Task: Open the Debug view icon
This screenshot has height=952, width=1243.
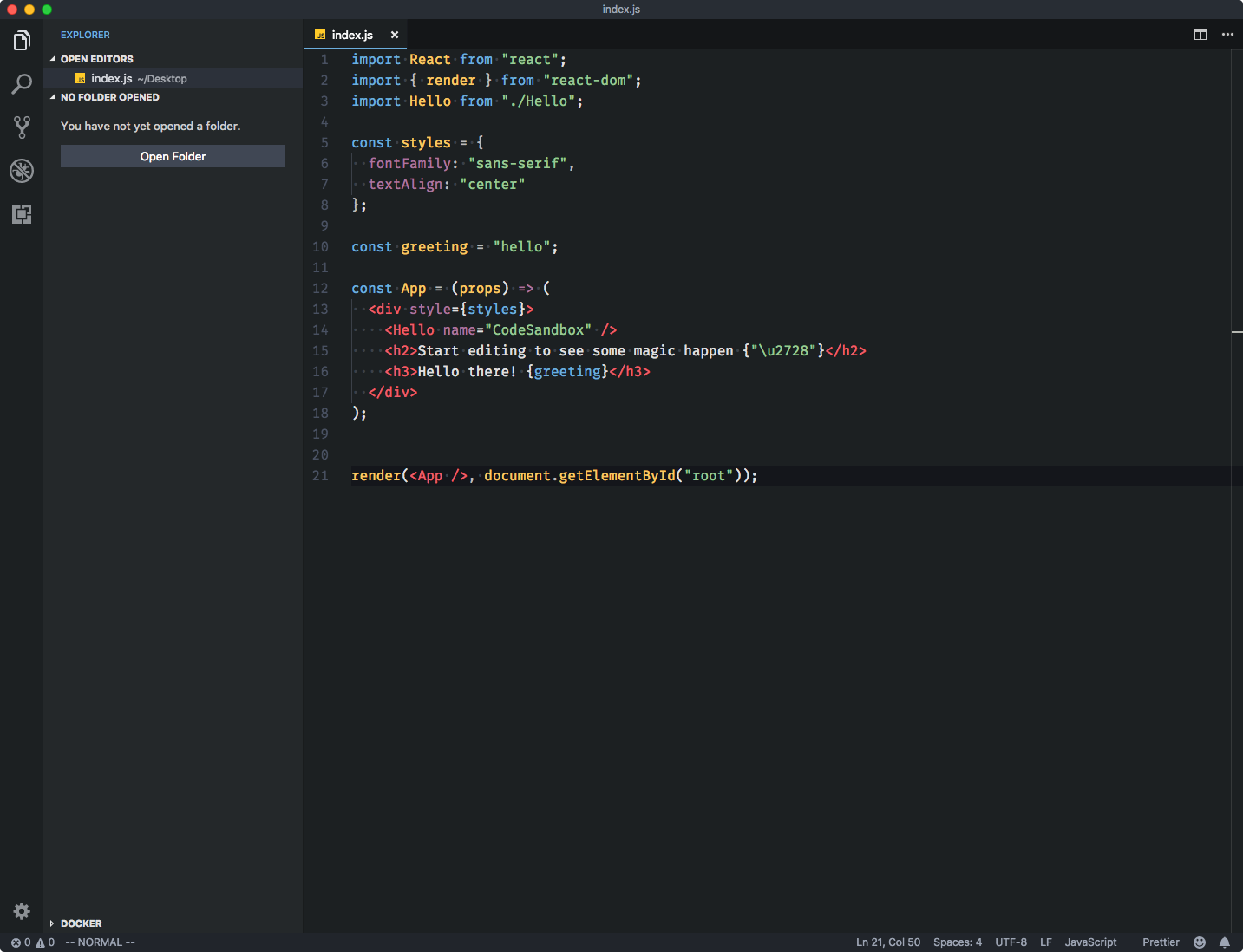Action: click(22, 171)
